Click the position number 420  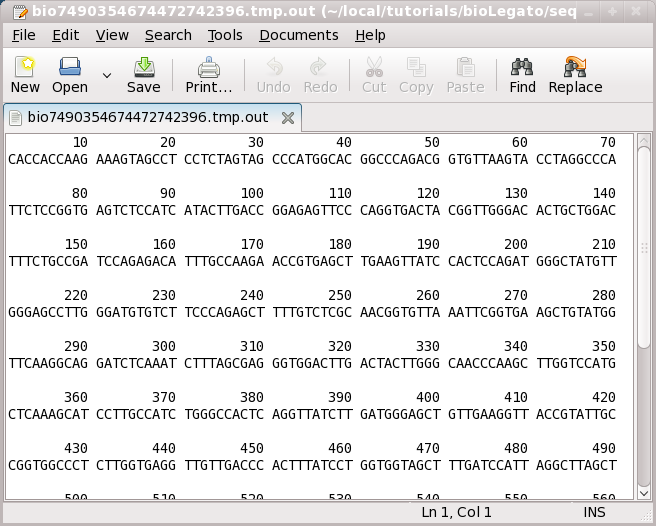coord(604,397)
